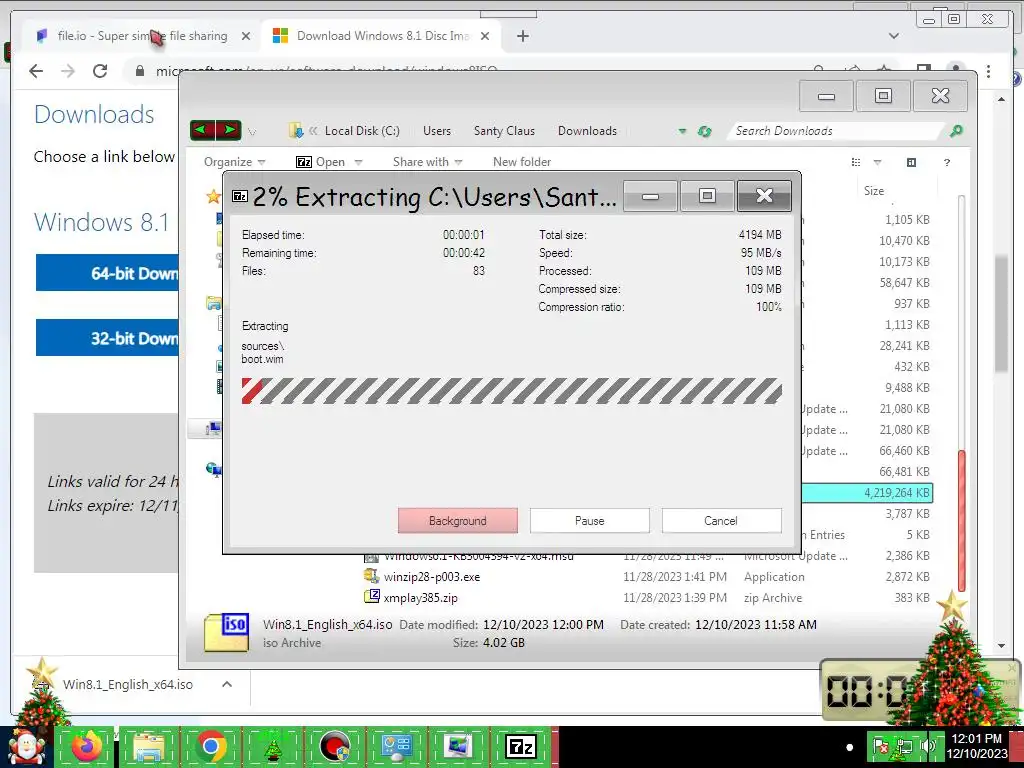Click the favorites star in navigation pane
The height and width of the screenshot is (768, 1024).
coord(213,196)
